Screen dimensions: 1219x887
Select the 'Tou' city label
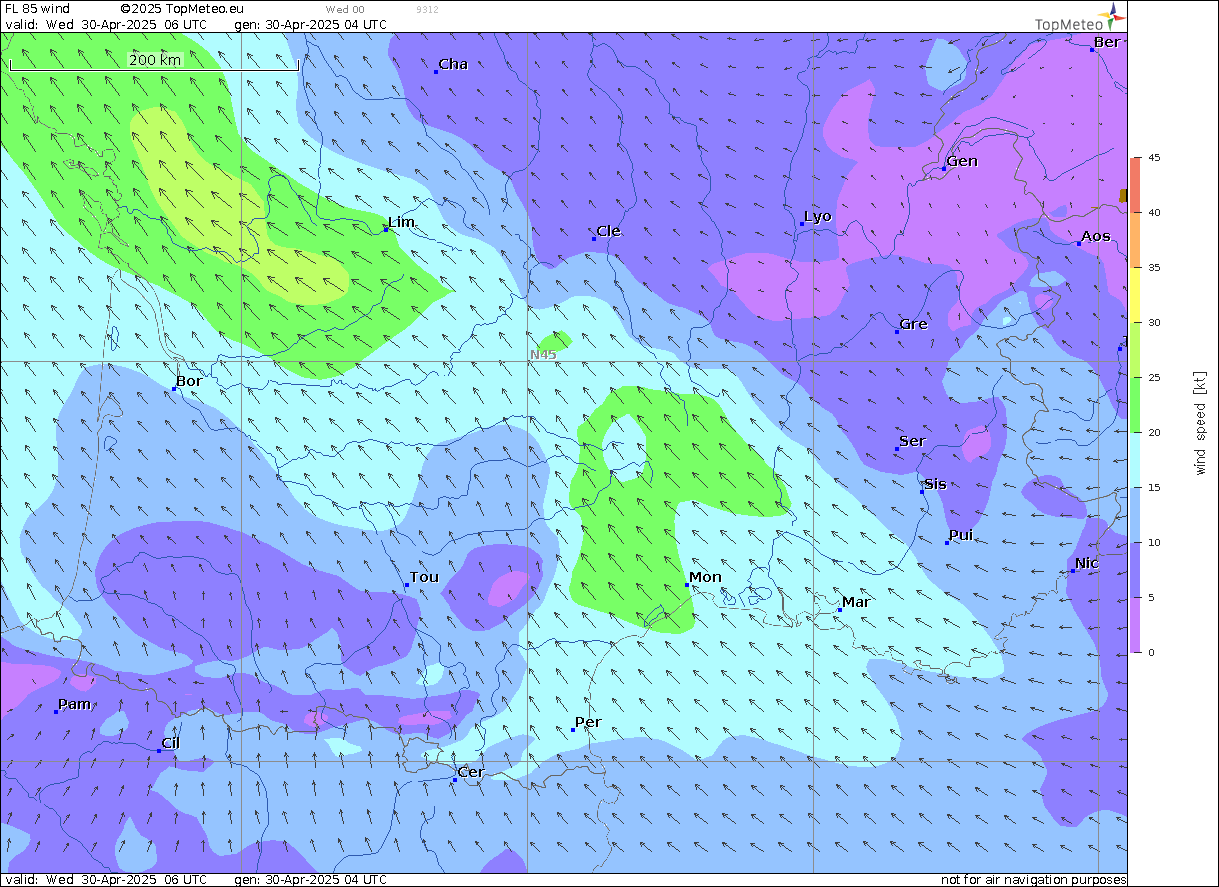424,577
